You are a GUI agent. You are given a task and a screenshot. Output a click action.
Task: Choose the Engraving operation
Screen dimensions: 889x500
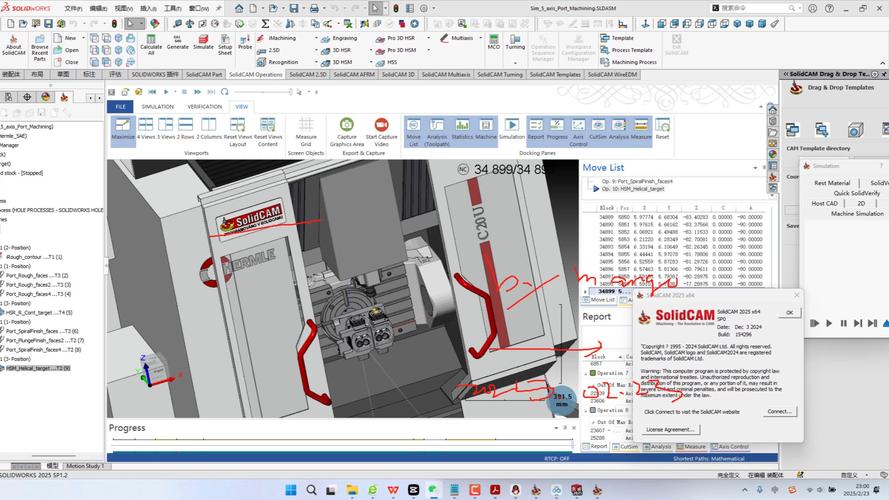coord(339,38)
